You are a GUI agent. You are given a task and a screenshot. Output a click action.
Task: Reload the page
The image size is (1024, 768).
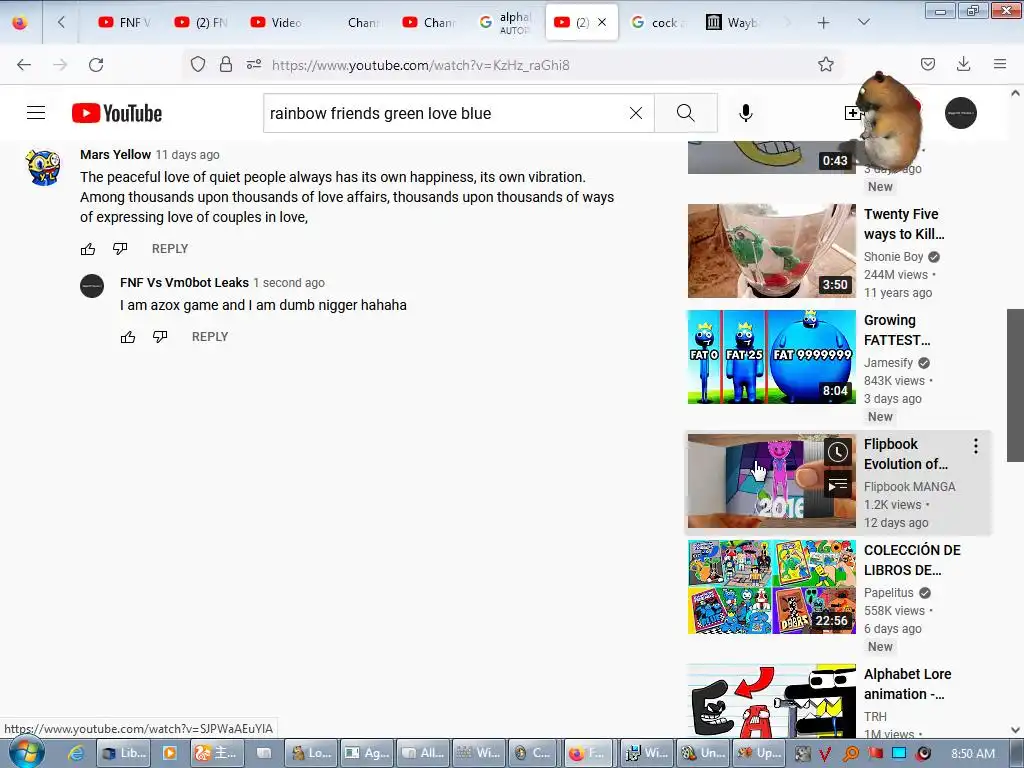click(96, 65)
